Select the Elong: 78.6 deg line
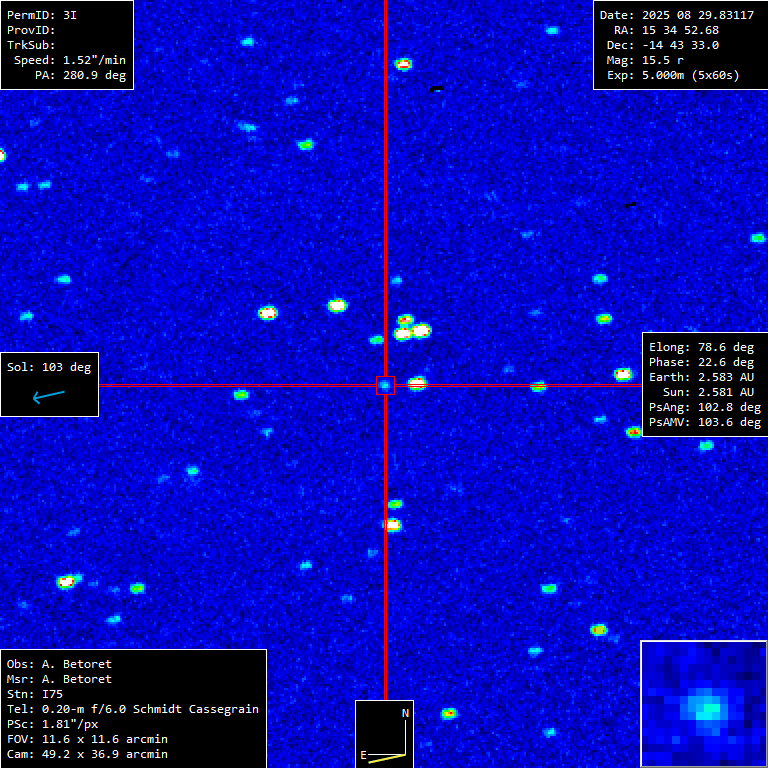This screenshot has width=768, height=768. coord(701,347)
